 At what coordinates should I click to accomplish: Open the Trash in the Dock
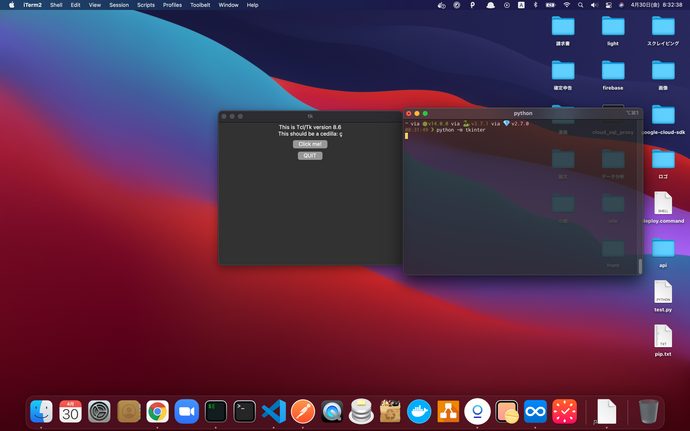[x=648, y=411]
